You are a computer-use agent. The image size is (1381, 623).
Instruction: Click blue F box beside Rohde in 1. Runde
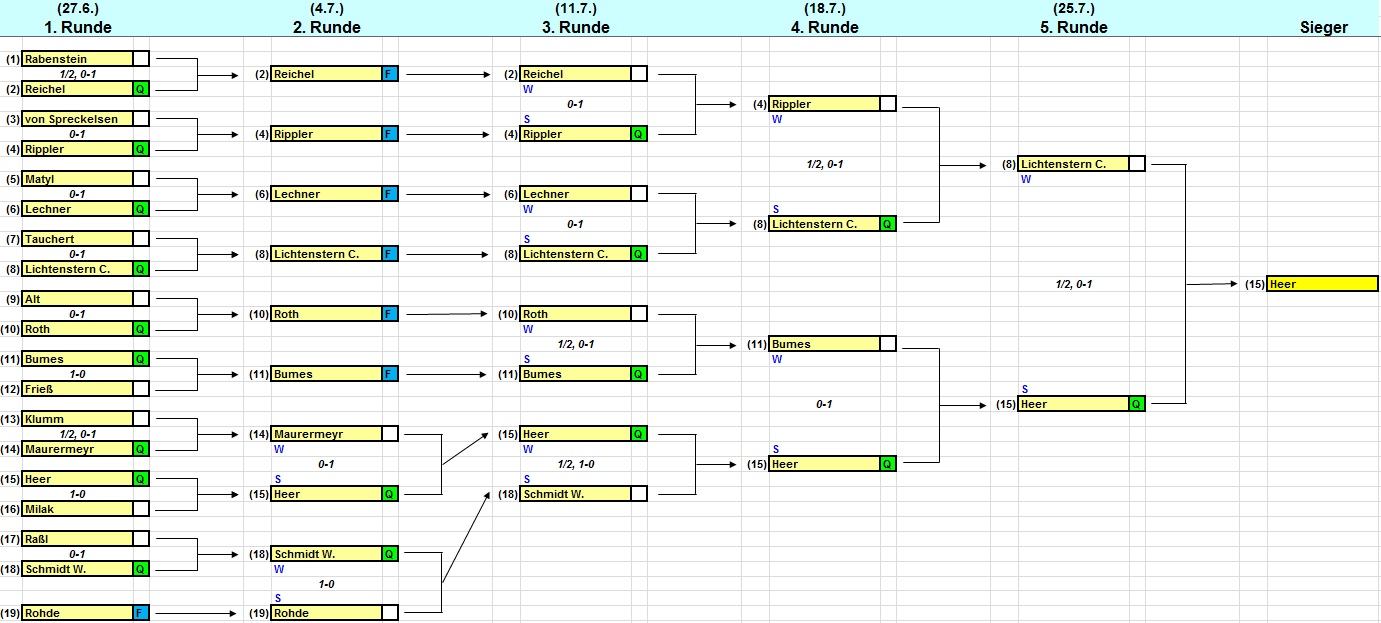(x=141, y=613)
